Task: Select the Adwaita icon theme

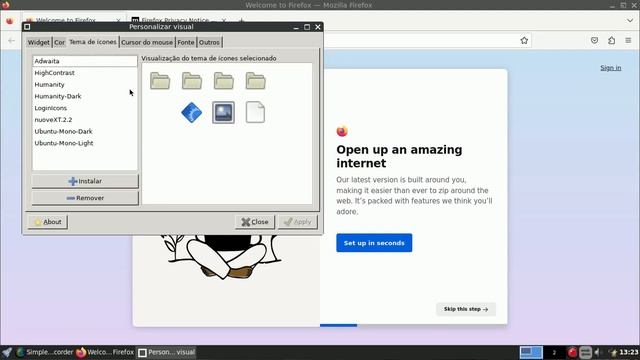Action: point(85,61)
